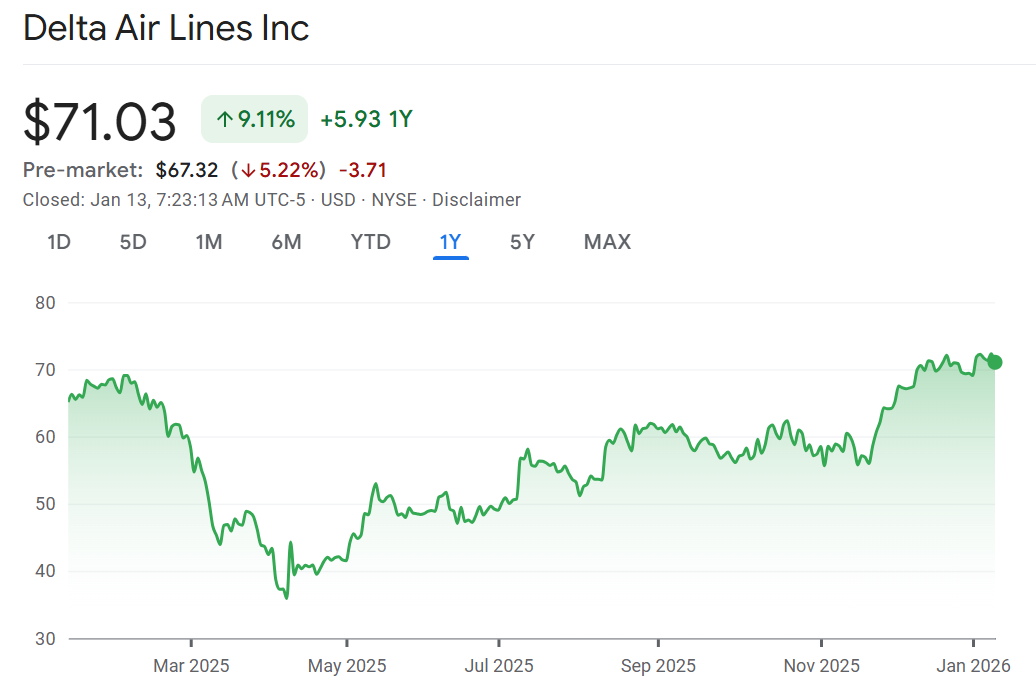The height and width of the screenshot is (697, 1036).
Task: Click the green up-arrow in 9.11% badge
Action: tap(224, 121)
